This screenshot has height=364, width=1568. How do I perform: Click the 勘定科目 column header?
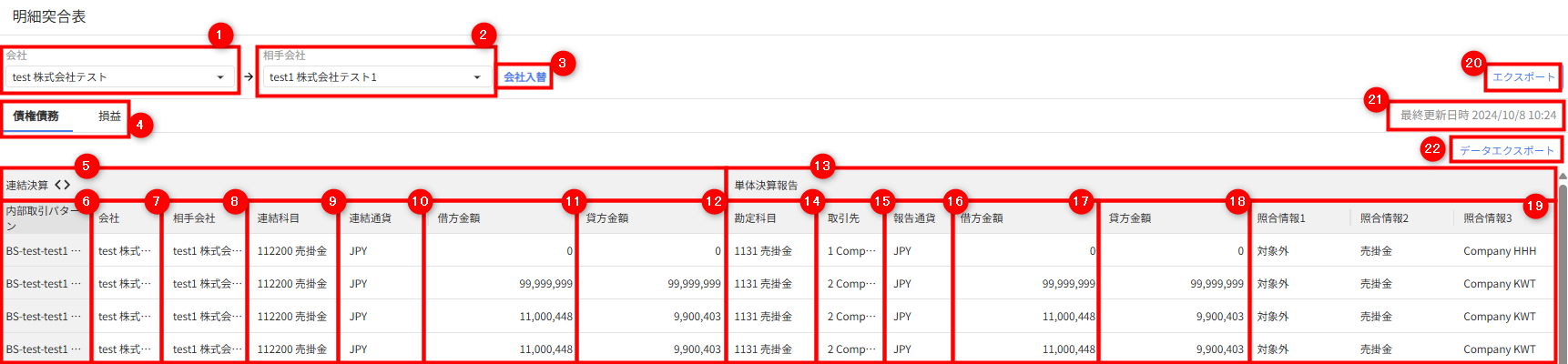point(756,218)
